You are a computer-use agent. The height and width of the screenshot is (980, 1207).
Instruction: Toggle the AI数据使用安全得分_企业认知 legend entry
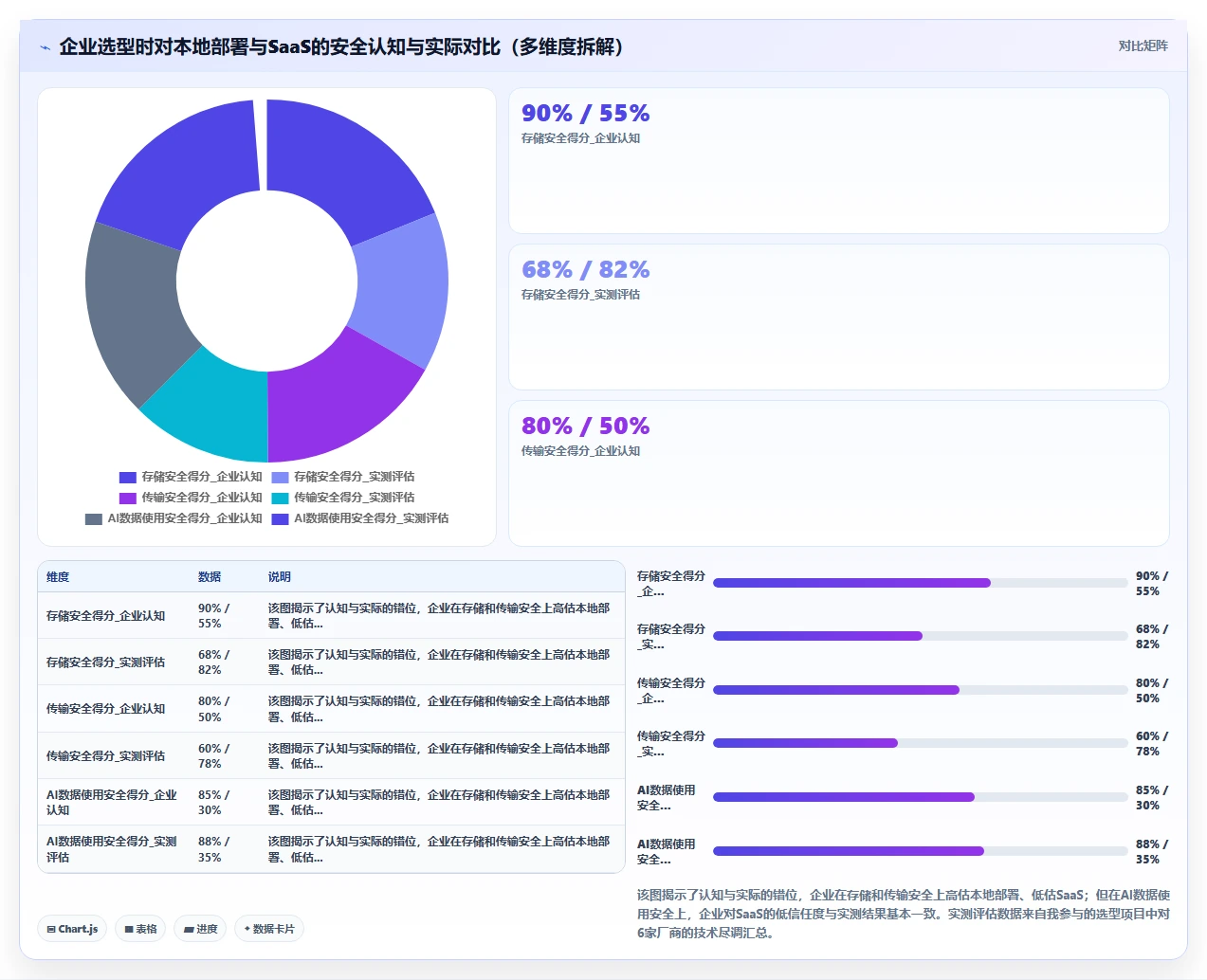[x=174, y=518]
